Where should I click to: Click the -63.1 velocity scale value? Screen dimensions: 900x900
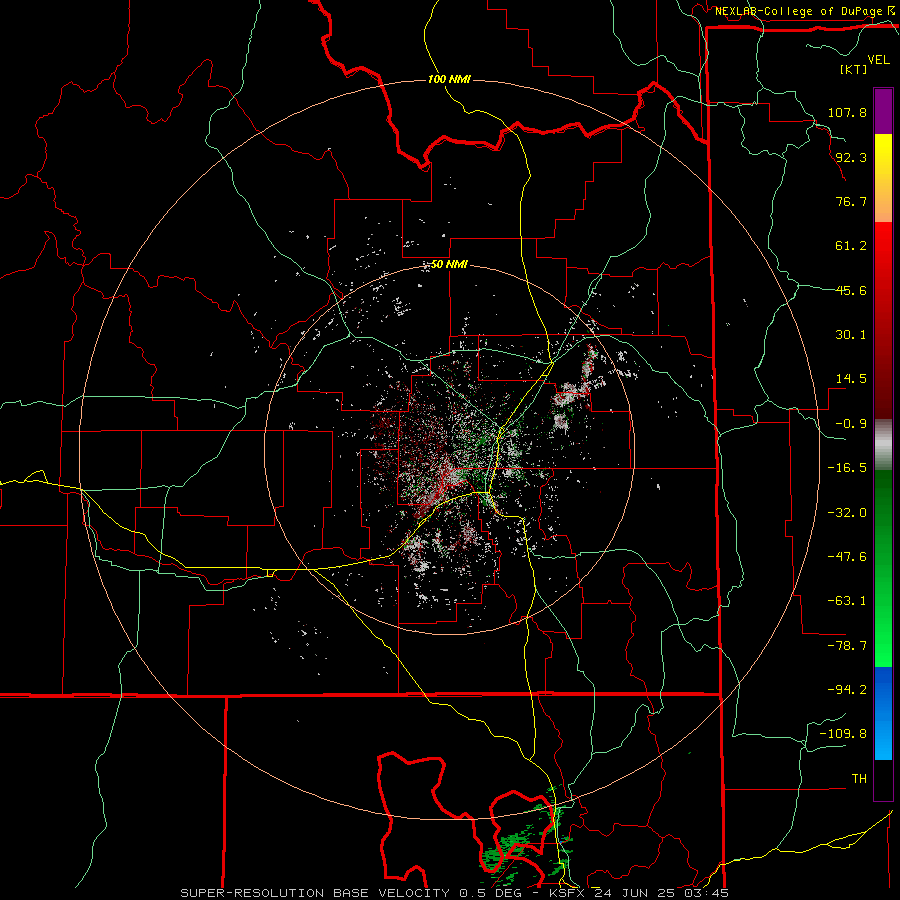[x=847, y=601]
